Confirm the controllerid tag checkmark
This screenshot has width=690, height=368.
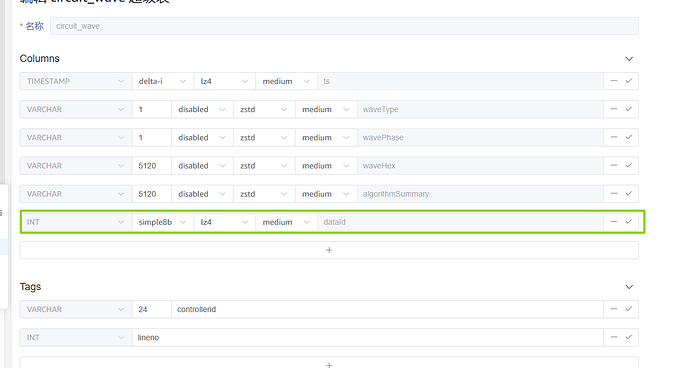629,309
